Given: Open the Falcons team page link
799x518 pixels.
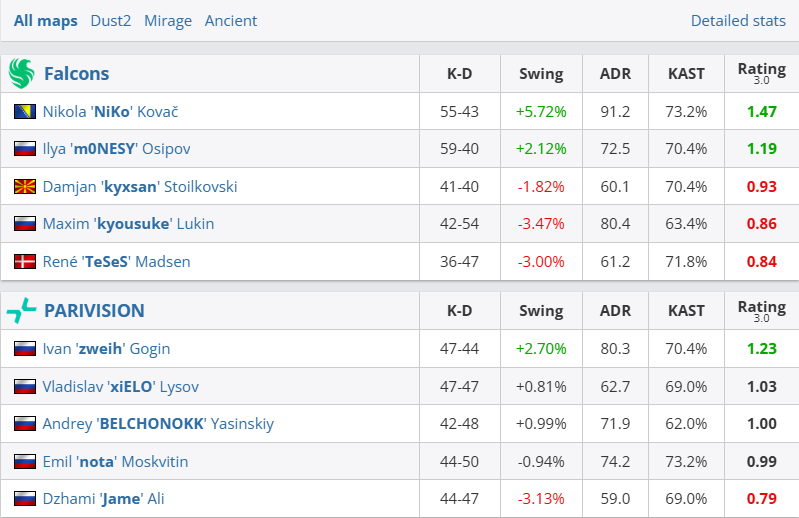Looking at the screenshot, I should point(77,74).
